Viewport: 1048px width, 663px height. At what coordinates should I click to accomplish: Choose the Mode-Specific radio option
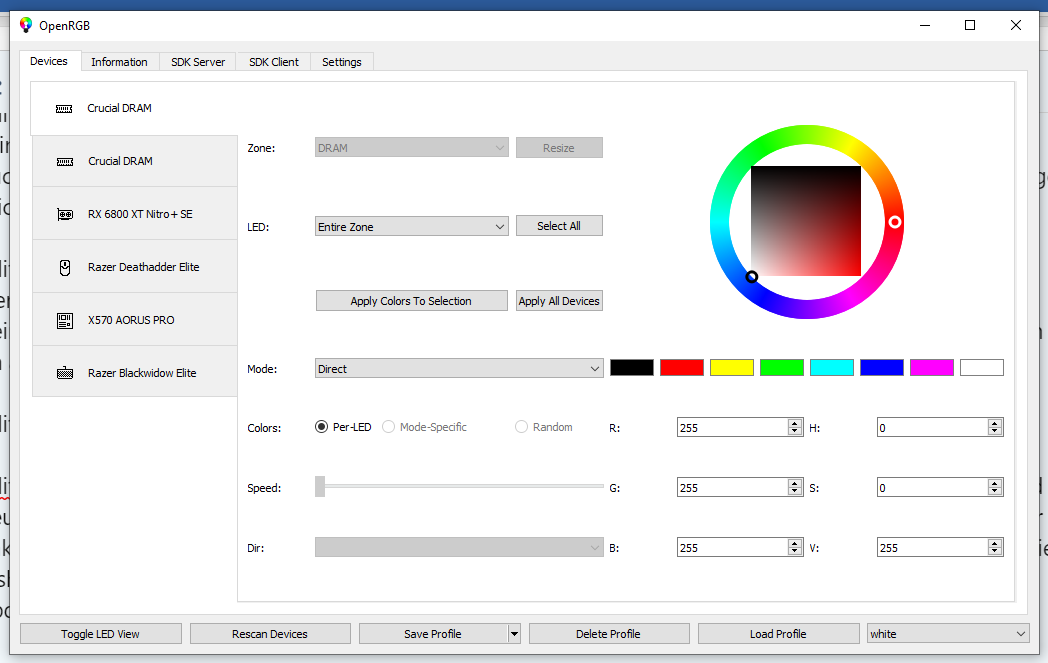click(388, 427)
